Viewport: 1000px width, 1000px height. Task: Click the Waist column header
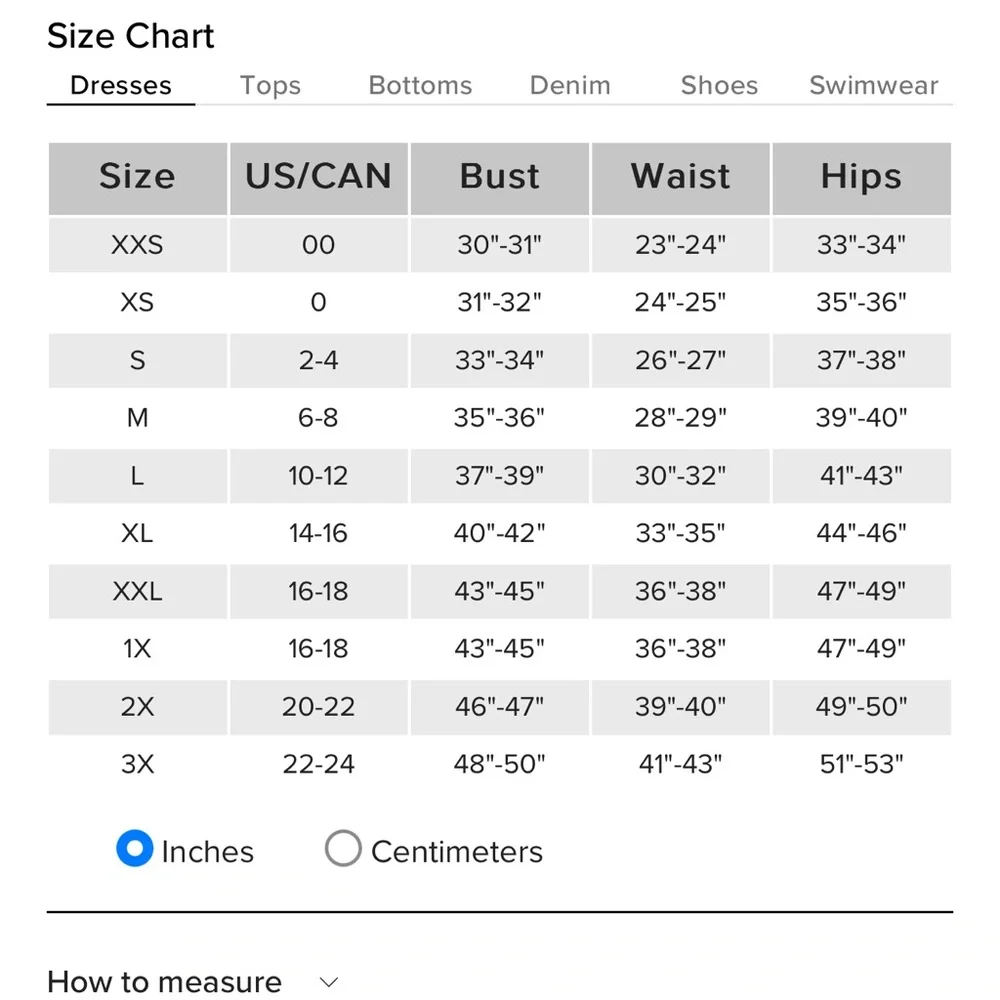point(680,177)
